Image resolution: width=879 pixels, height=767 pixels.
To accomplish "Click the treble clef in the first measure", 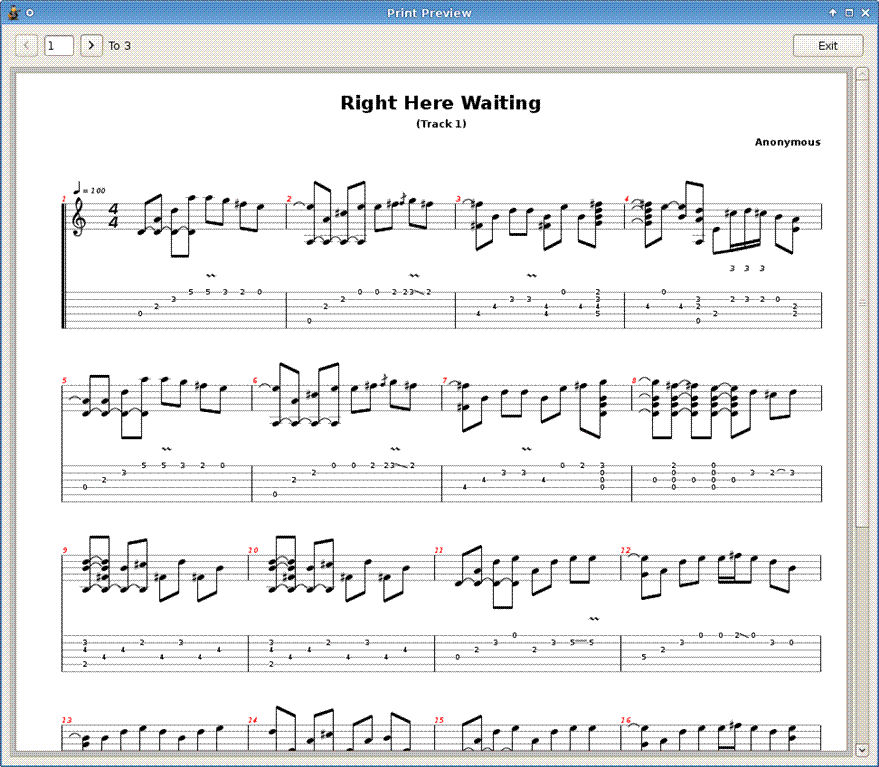I will tap(79, 217).
